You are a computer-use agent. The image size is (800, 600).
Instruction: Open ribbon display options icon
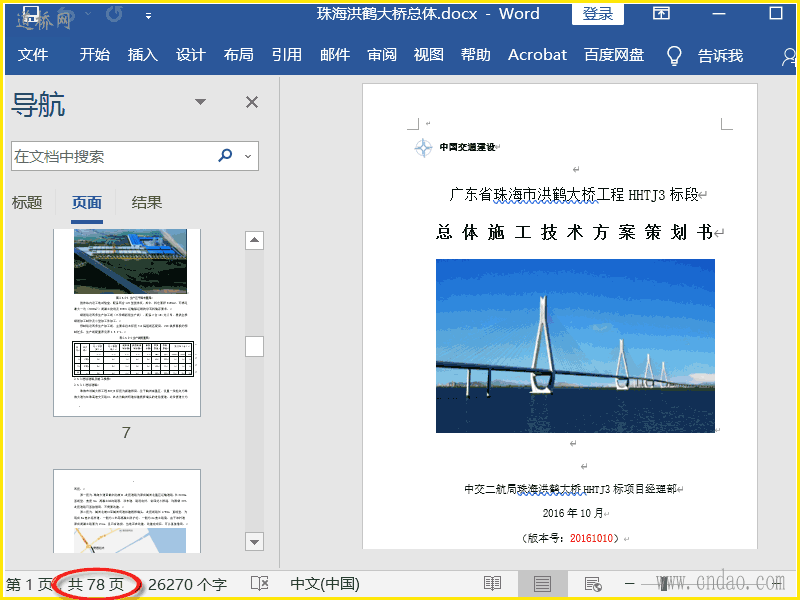661,14
